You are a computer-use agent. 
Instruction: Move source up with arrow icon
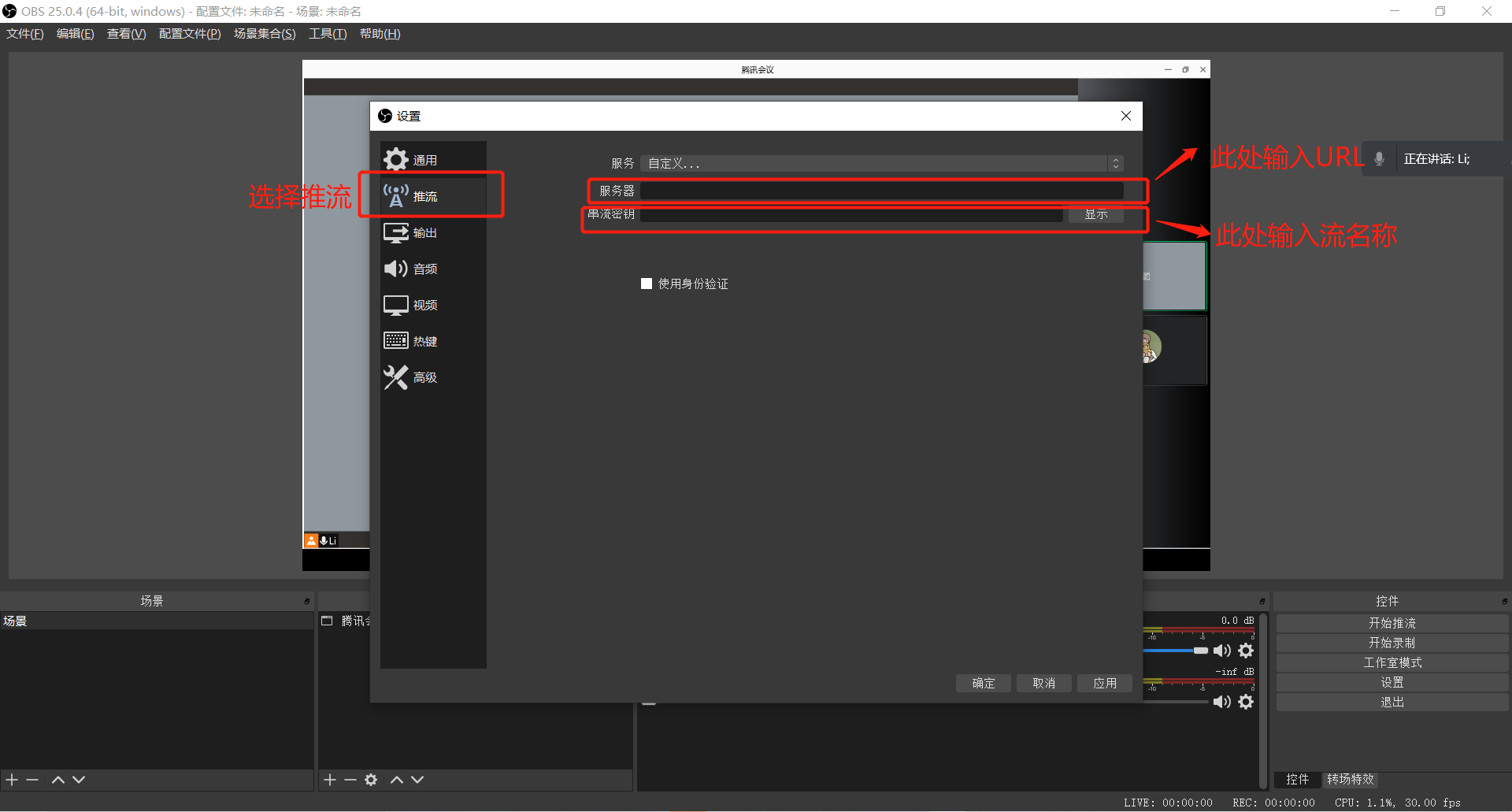point(397,780)
